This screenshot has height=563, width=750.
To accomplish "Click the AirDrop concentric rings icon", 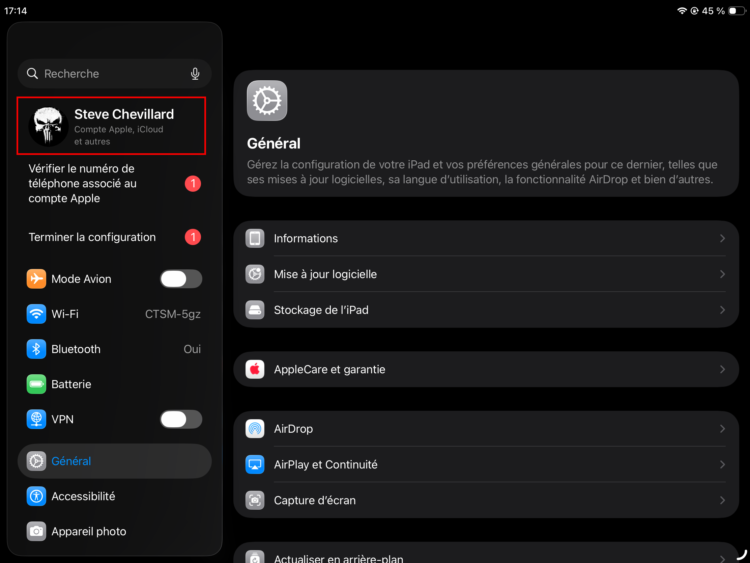I will coord(255,429).
